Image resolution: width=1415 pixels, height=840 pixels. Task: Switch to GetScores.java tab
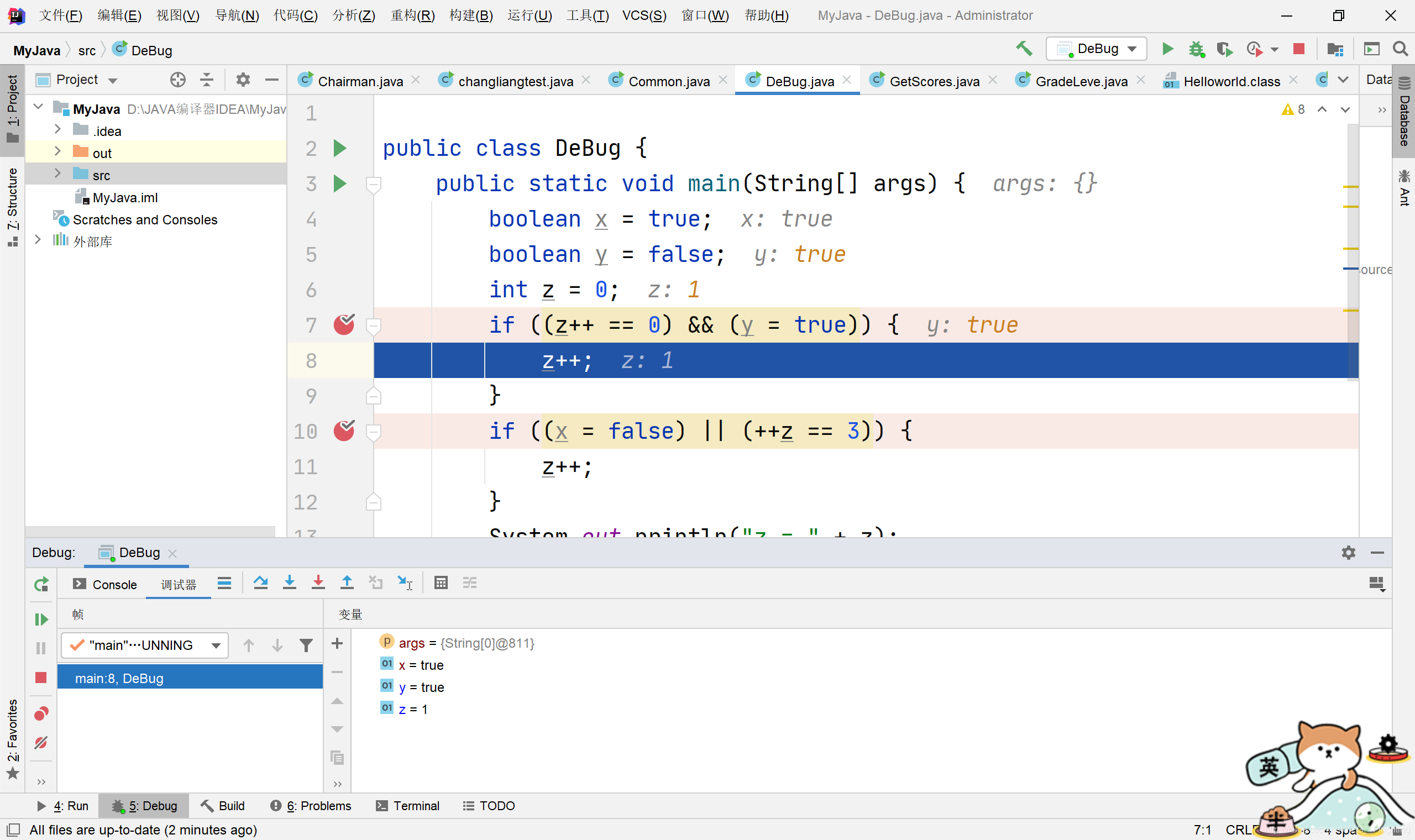tap(934, 81)
